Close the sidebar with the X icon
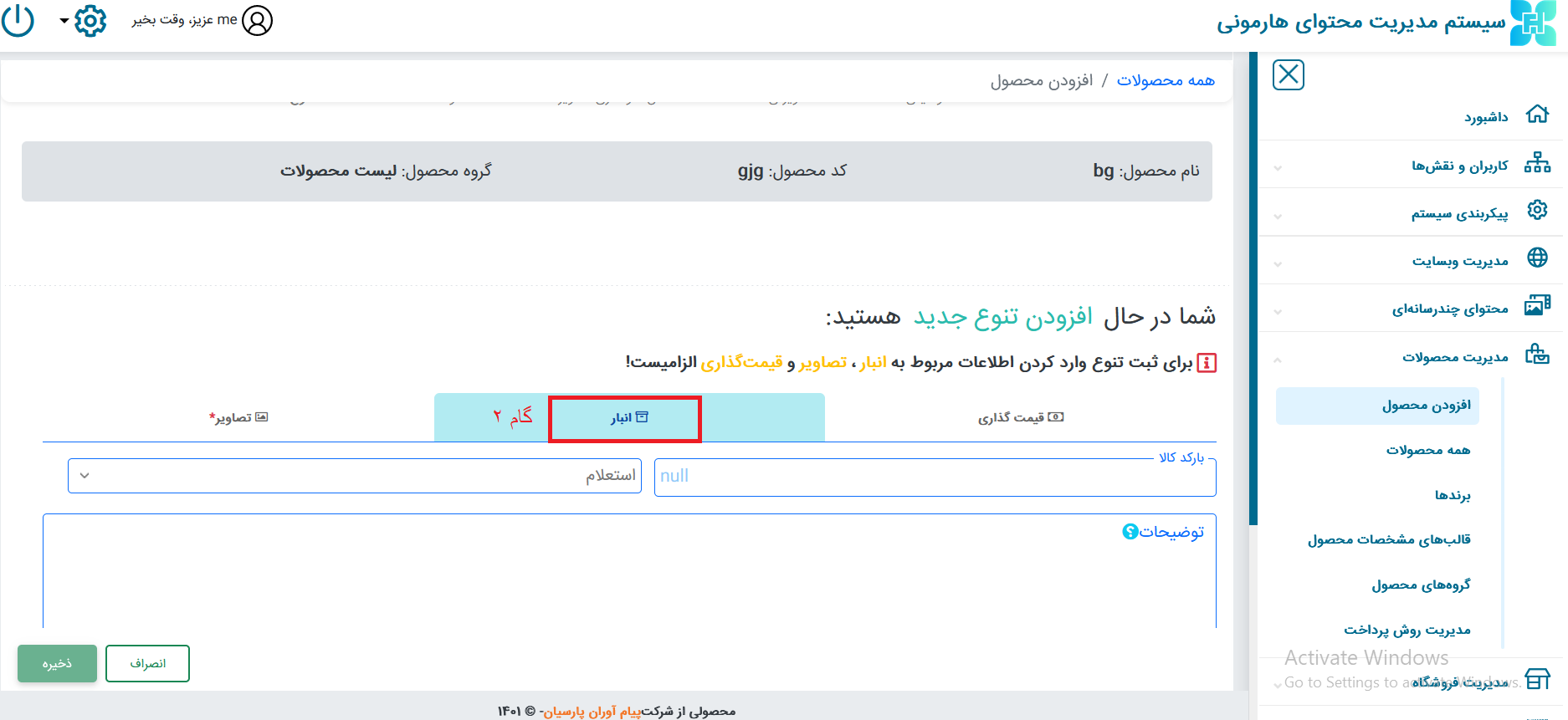Image resolution: width=1568 pixels, height=720 pixels. (x=1288, y=75)
